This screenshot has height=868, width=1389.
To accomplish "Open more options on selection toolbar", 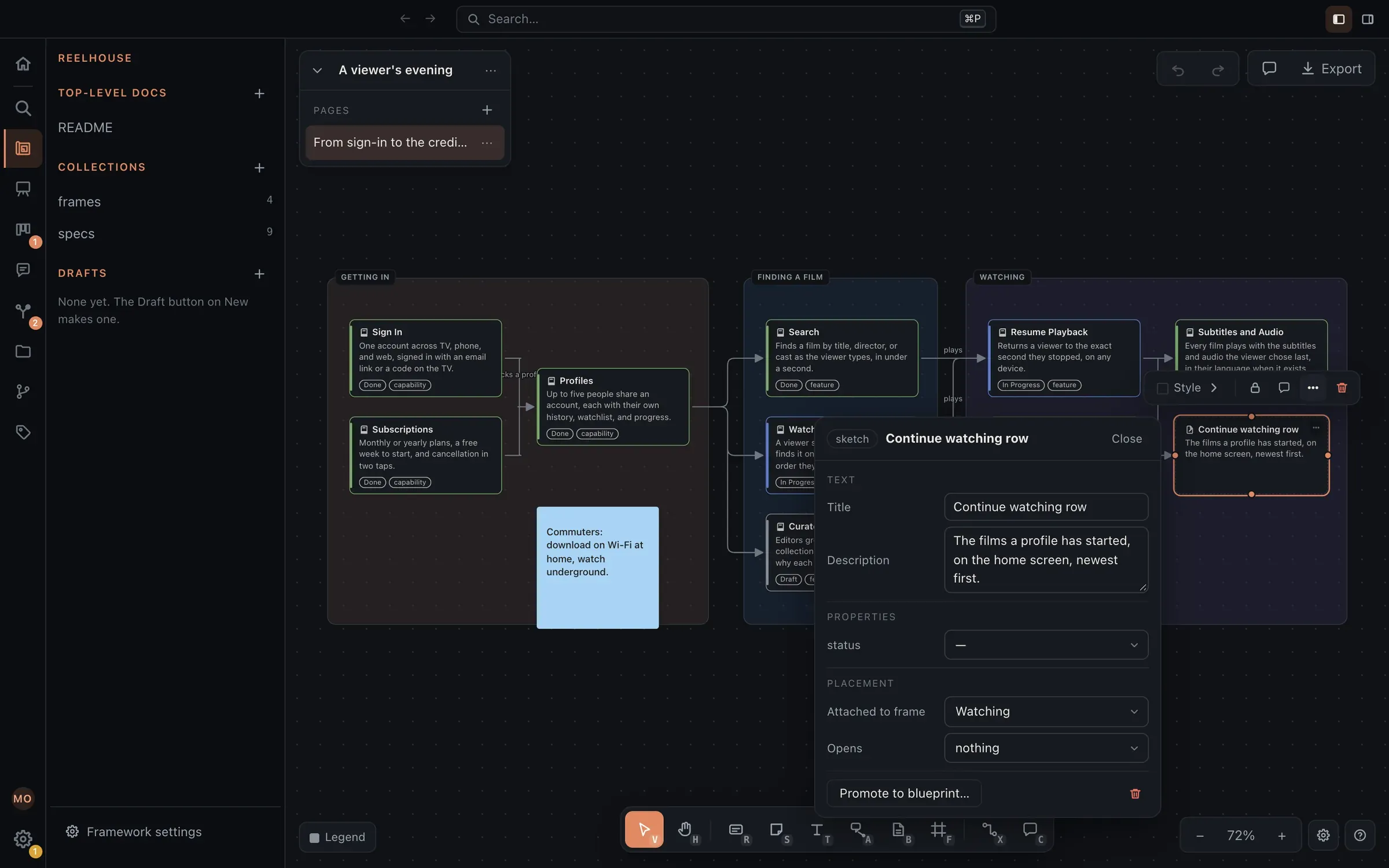I will tap(1313, 388).
